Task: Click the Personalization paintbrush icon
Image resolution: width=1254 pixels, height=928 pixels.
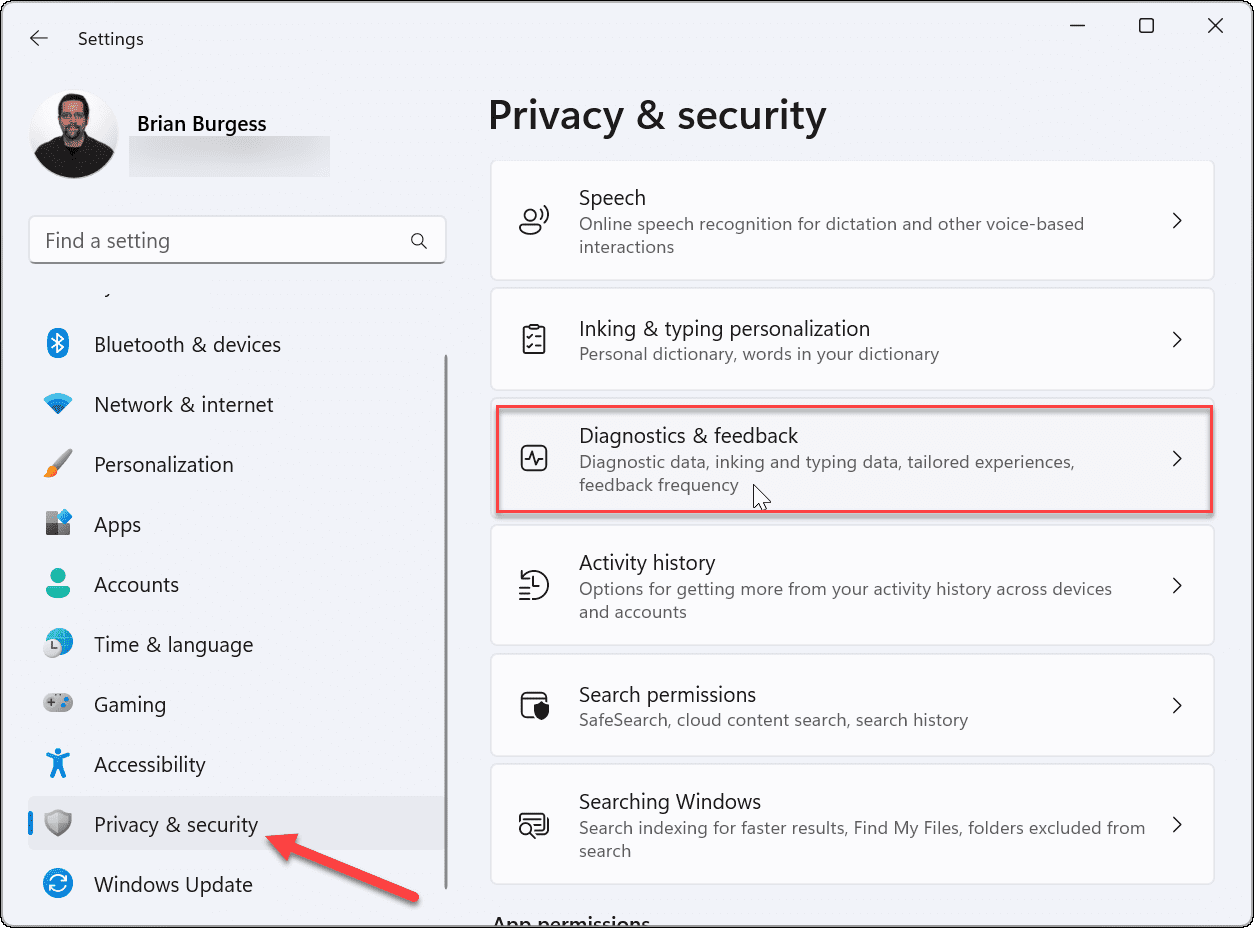Action: click(x=58, y=464)
